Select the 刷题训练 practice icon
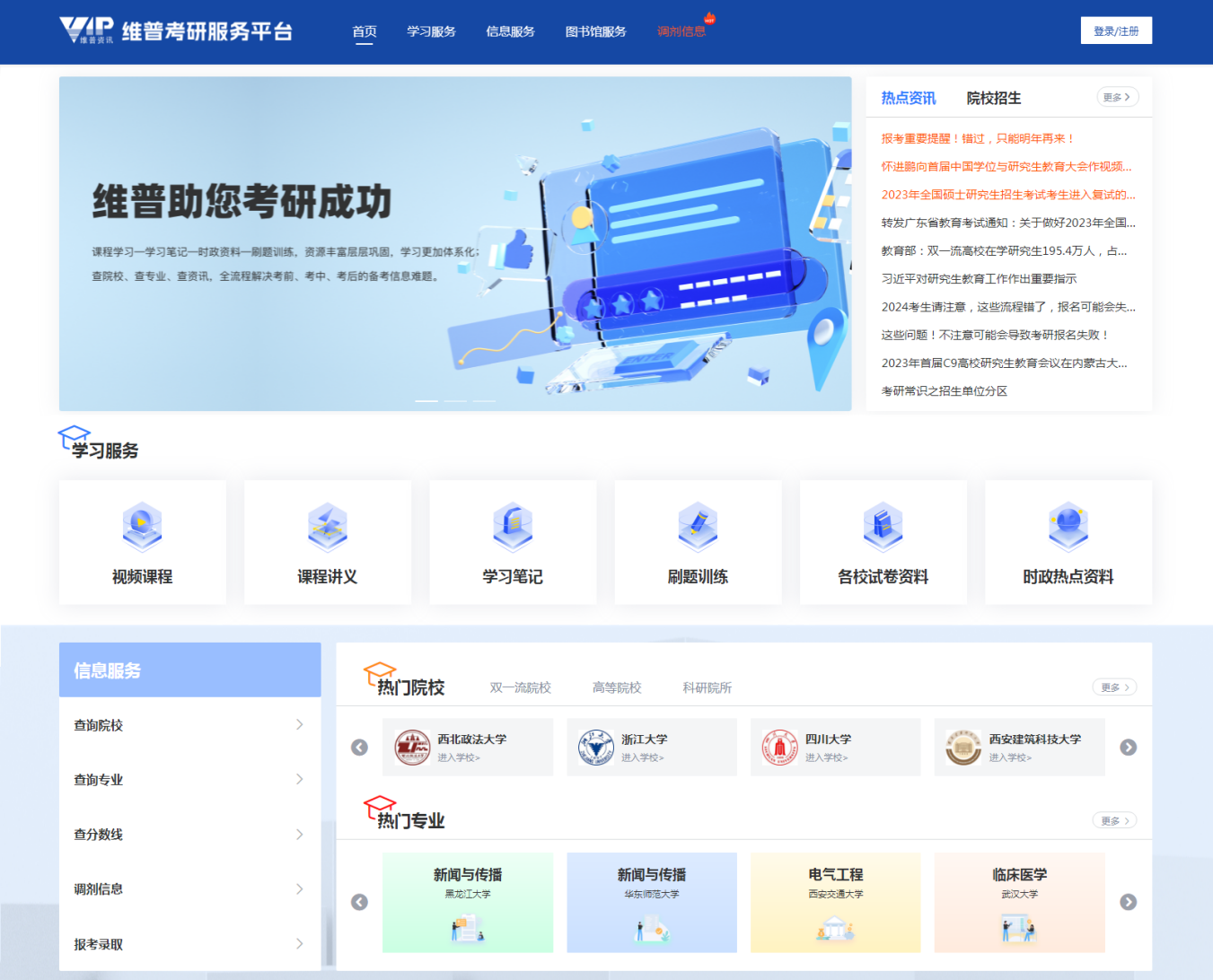The width and height of the screenshot is (1213, 980). click(x=698, y=526)
